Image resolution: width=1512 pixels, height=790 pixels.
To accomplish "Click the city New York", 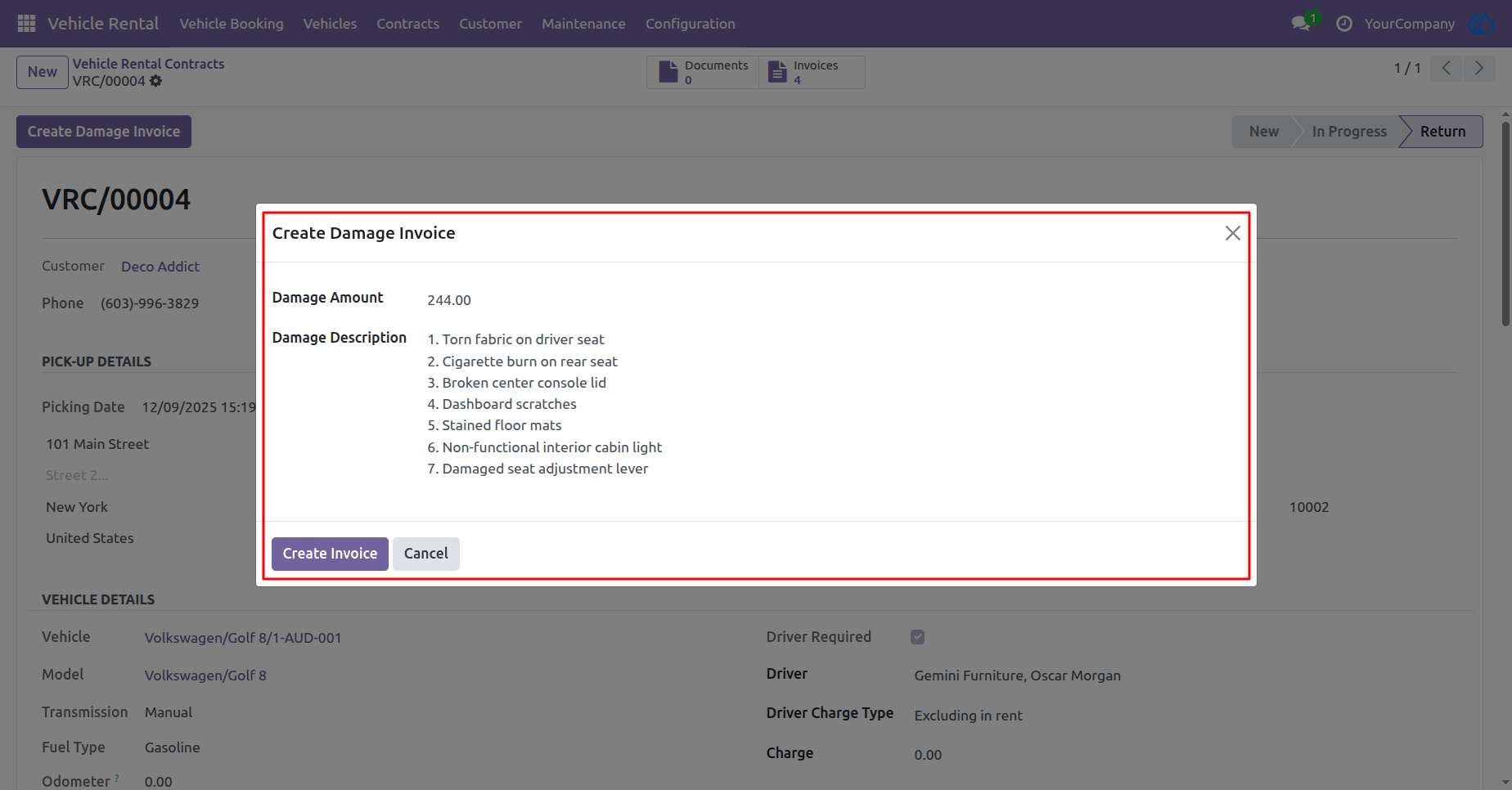I will [x=77, y=507].
